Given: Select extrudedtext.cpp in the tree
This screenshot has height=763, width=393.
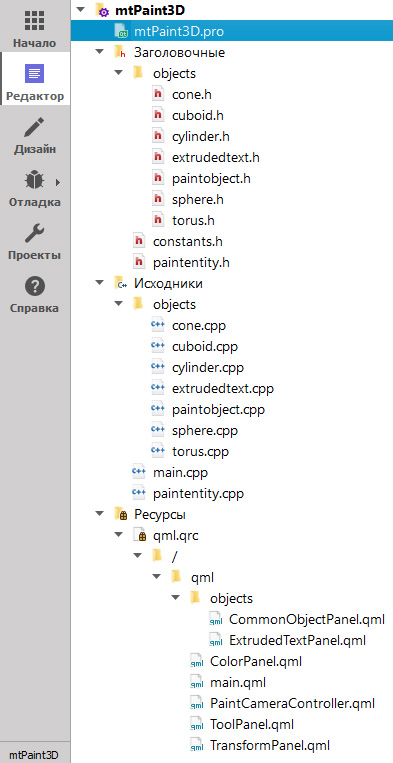Looking at the screenshot, I should [223, 389].
